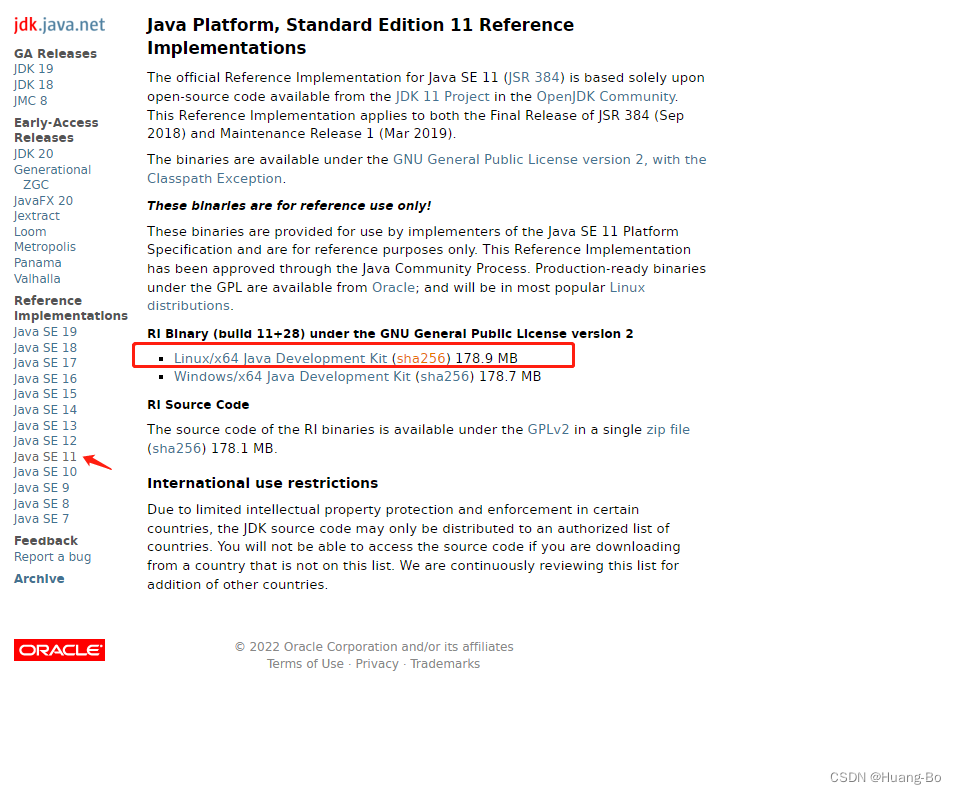Image resolution: width=956 pixels, height=794 pixels.
Task: Click the Feedback sidebar heading
Action: (46, 541)
